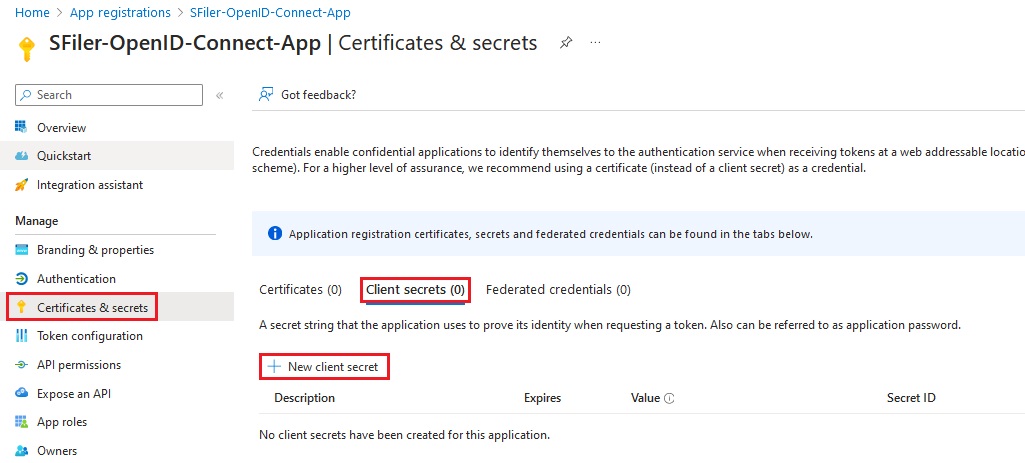Viewport: 1025px width, 463px height.
Task: Click the key icon beside the app title
Action: [x=26, y=48]
